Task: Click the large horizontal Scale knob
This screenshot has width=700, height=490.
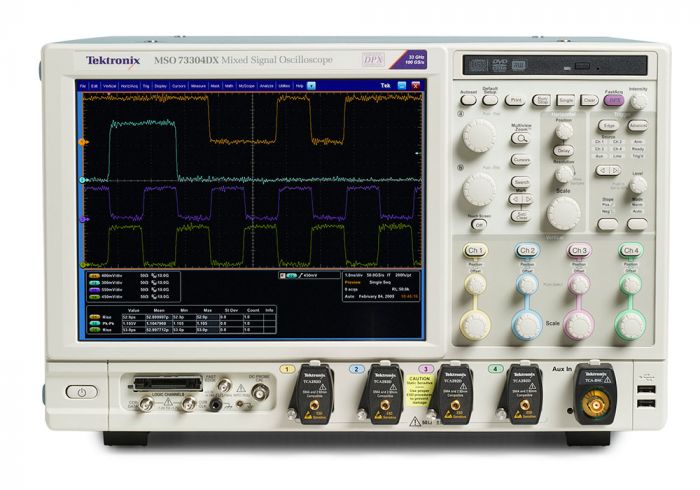Action: pyautogui.click(x=564, y=210)
